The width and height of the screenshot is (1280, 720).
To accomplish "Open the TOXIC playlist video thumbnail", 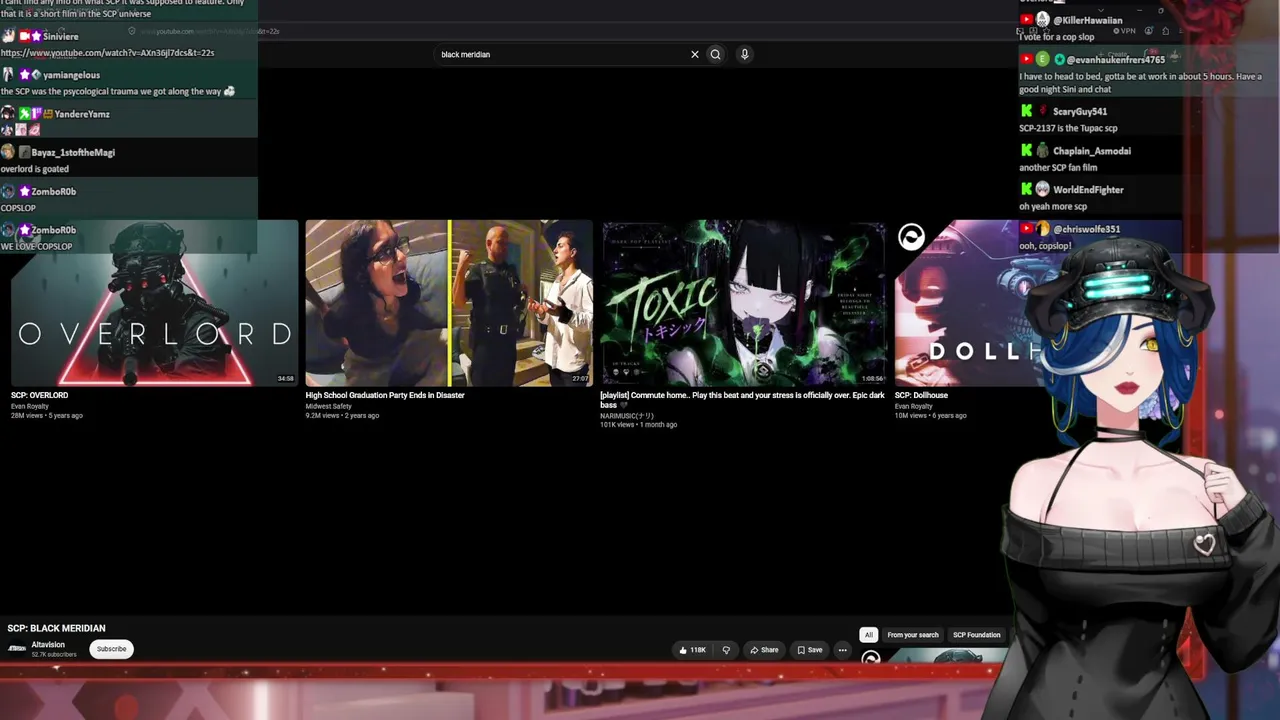I will point(743,303).
